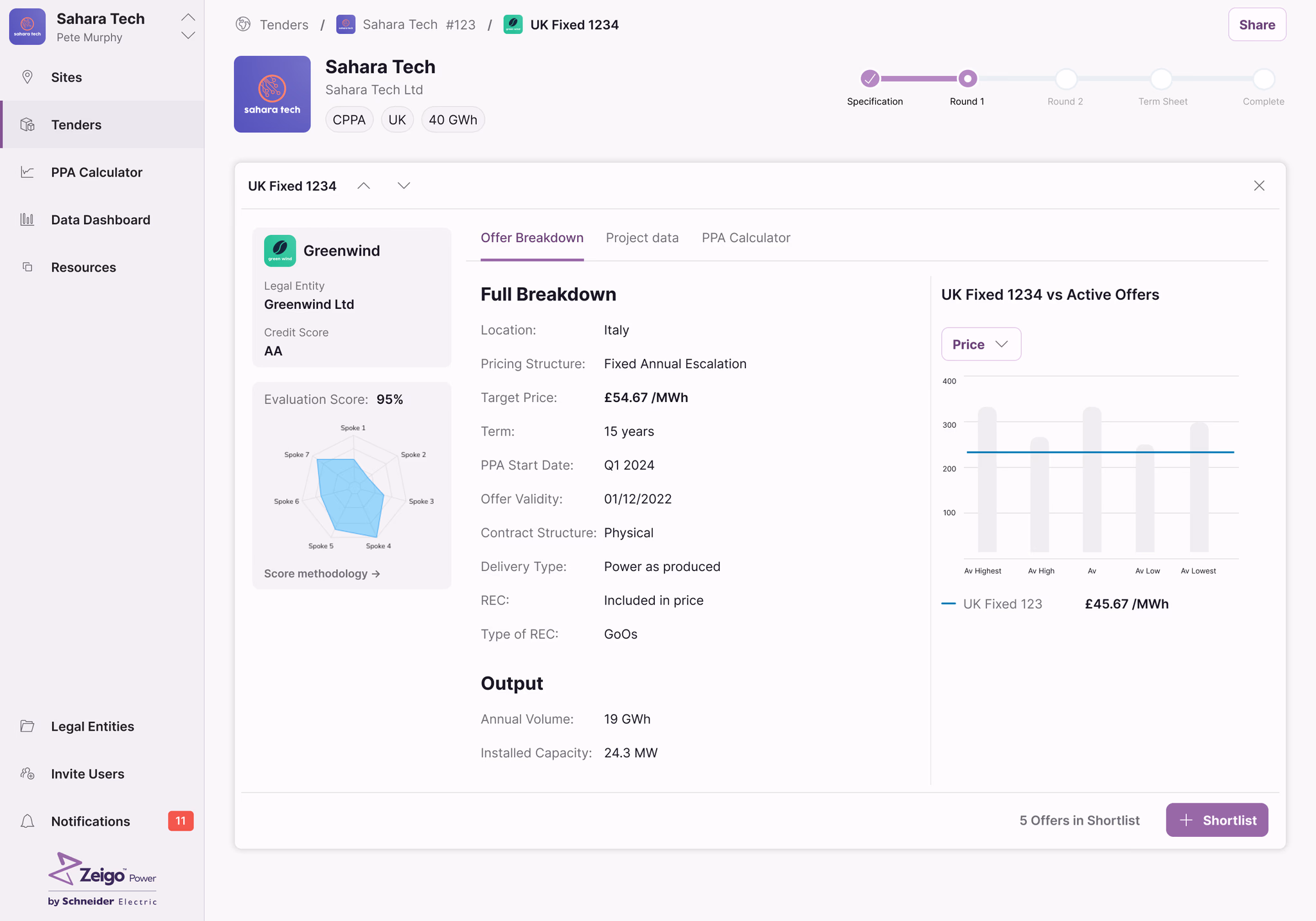Open Resources in the sidebar
This screenshot has width=1316, height=921.
click(102, 267)
